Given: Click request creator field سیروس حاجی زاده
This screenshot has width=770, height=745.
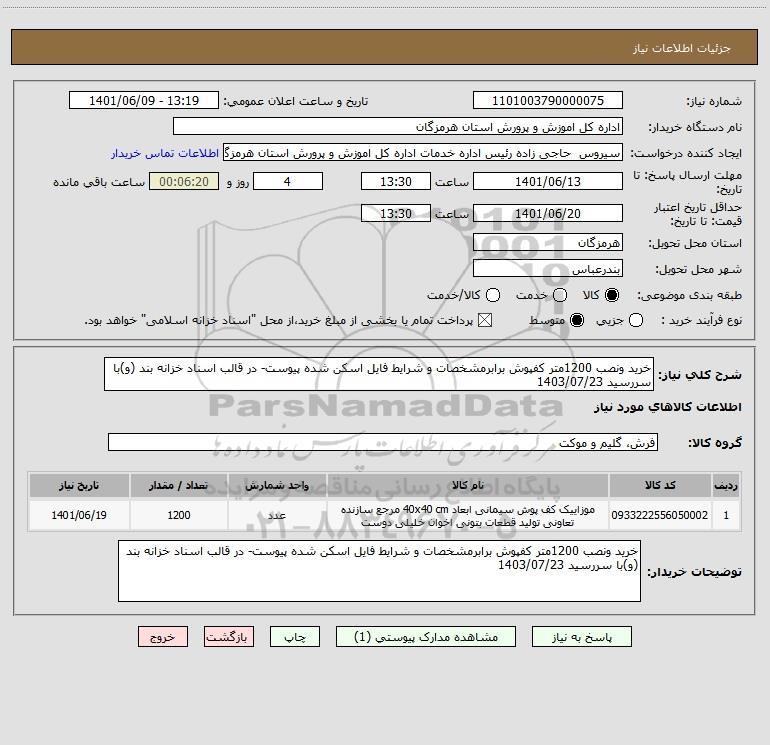Looking at the screenshot, I should click(x=423, y=153).
